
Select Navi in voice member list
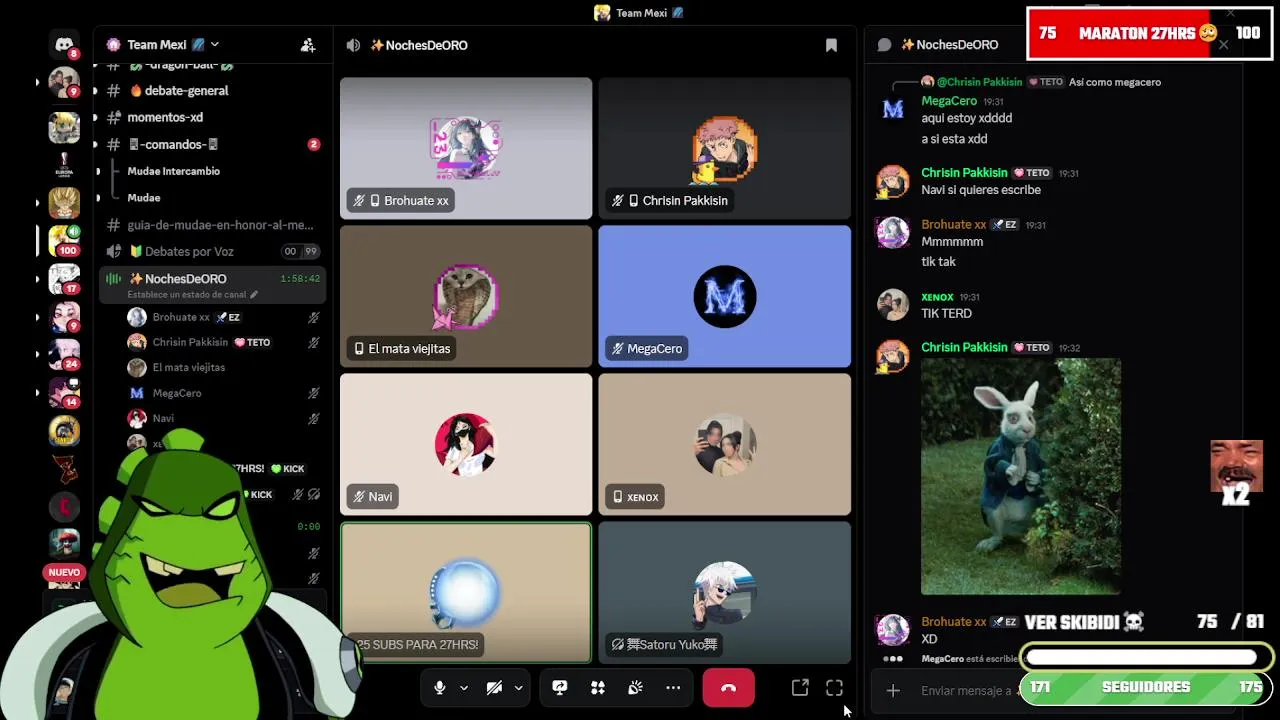[x=222, y=418]
